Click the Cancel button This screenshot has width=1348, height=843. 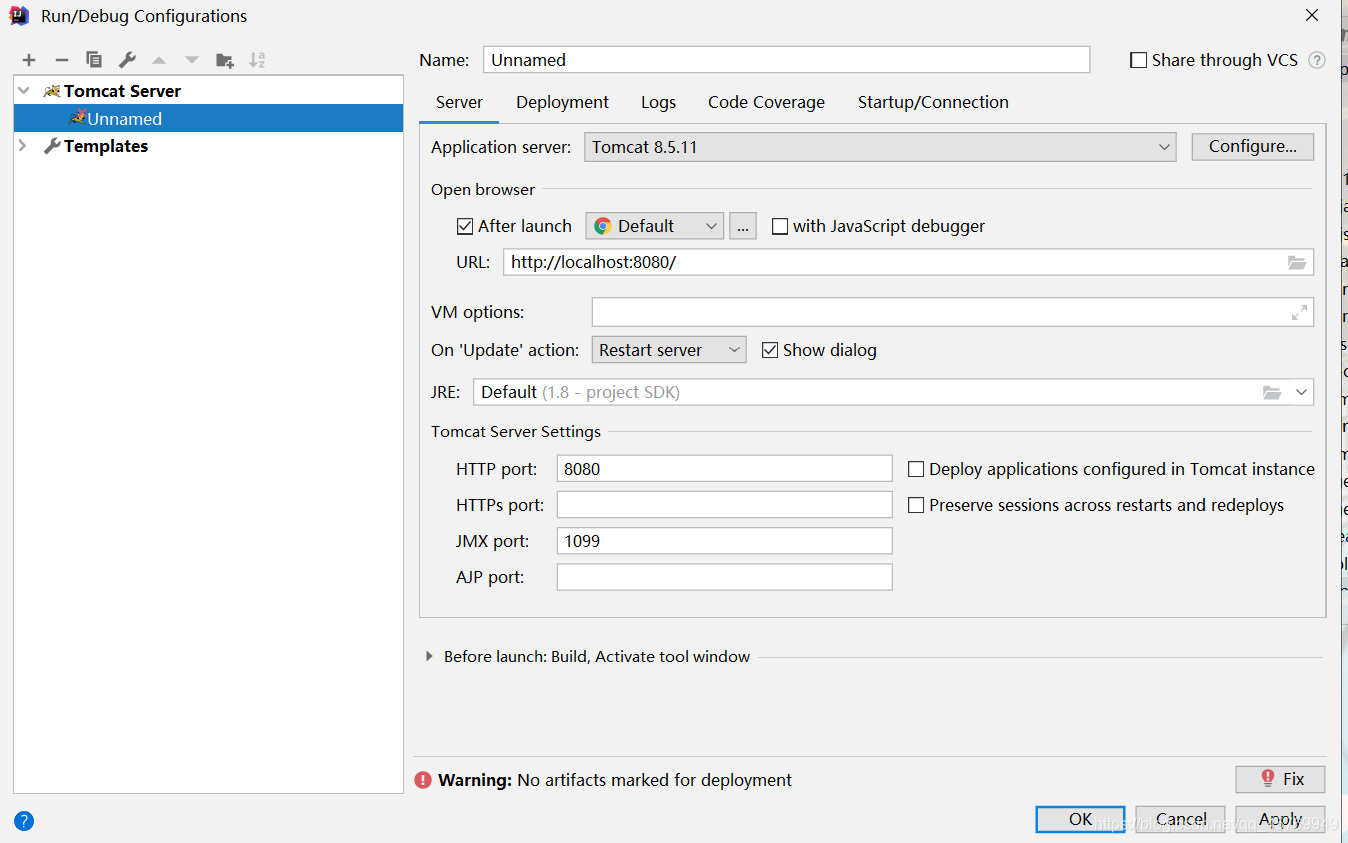click(x=1180, y=819)
